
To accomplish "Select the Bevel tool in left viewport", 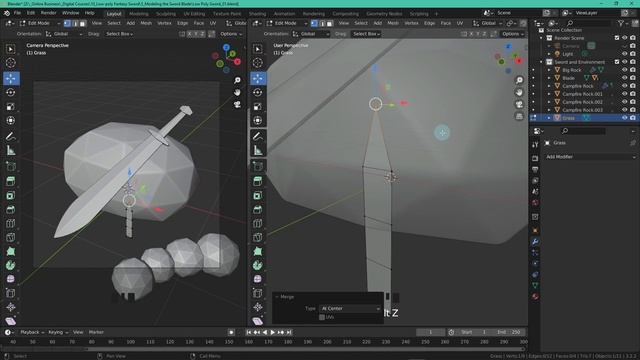I will pyautogui.click(x=11, y=209).
